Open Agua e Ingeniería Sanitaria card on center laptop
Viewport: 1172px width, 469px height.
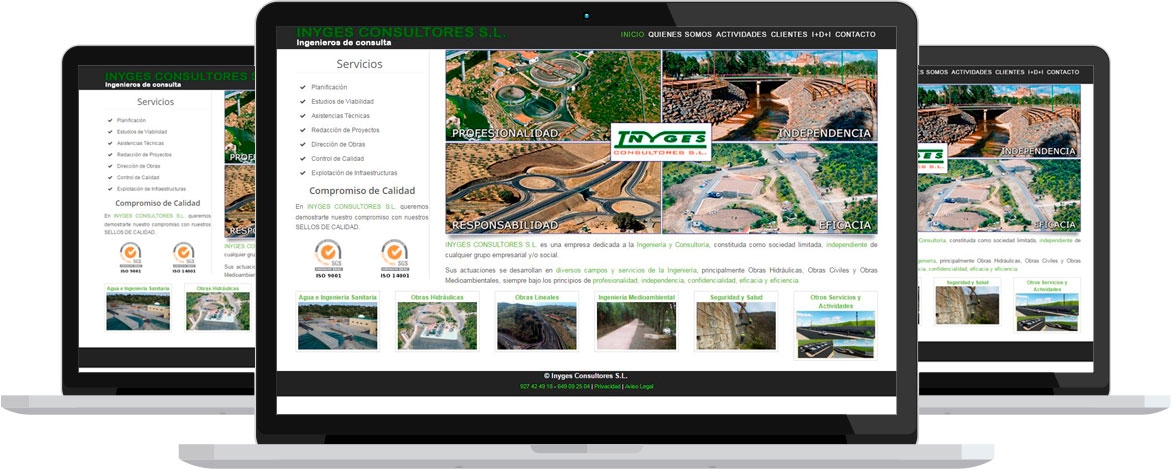[x=338, y=322]
